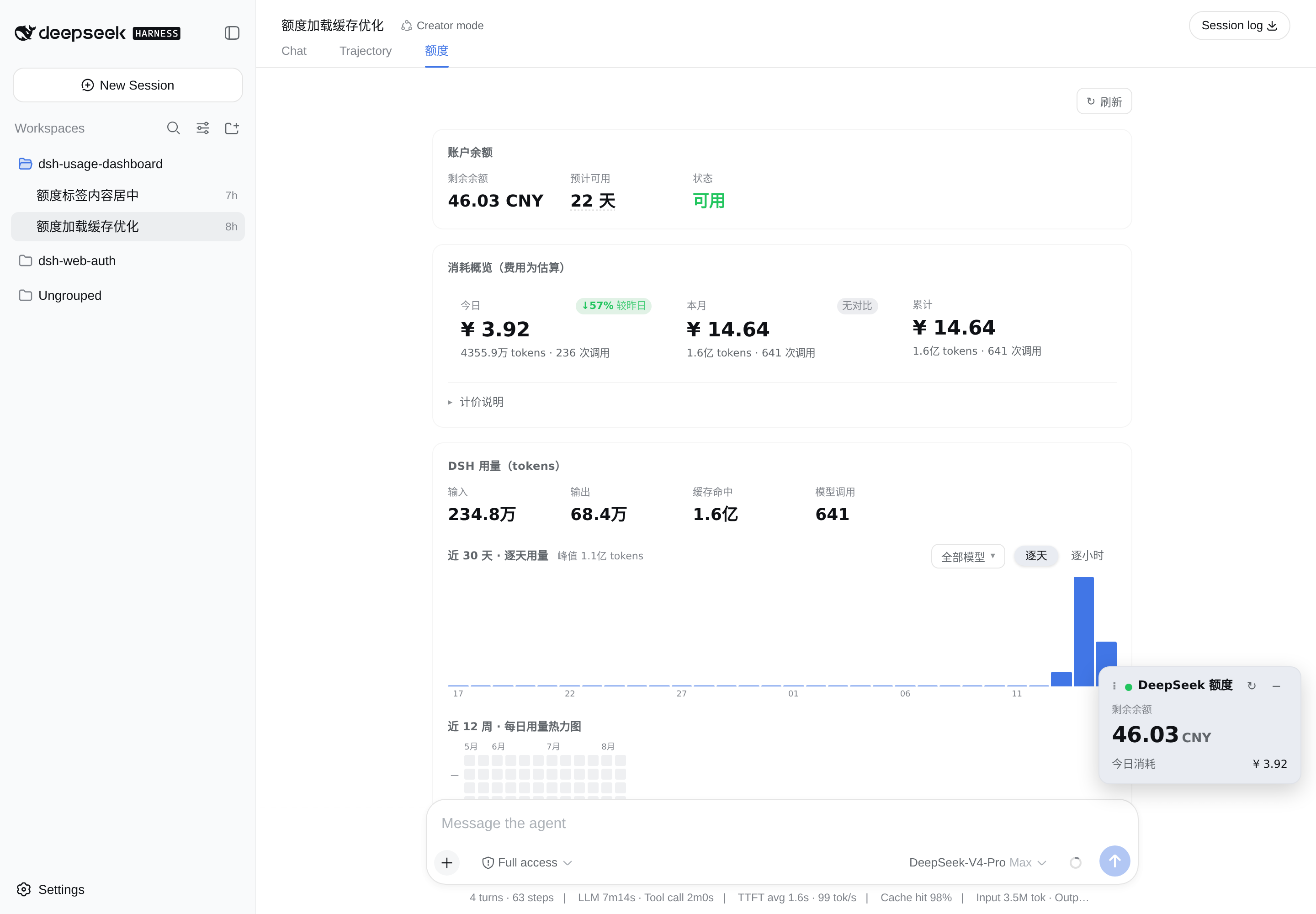Screen dimensions: 1316x914
Task: Open workspace filter sliders icon
Action: tap(203, 128)
